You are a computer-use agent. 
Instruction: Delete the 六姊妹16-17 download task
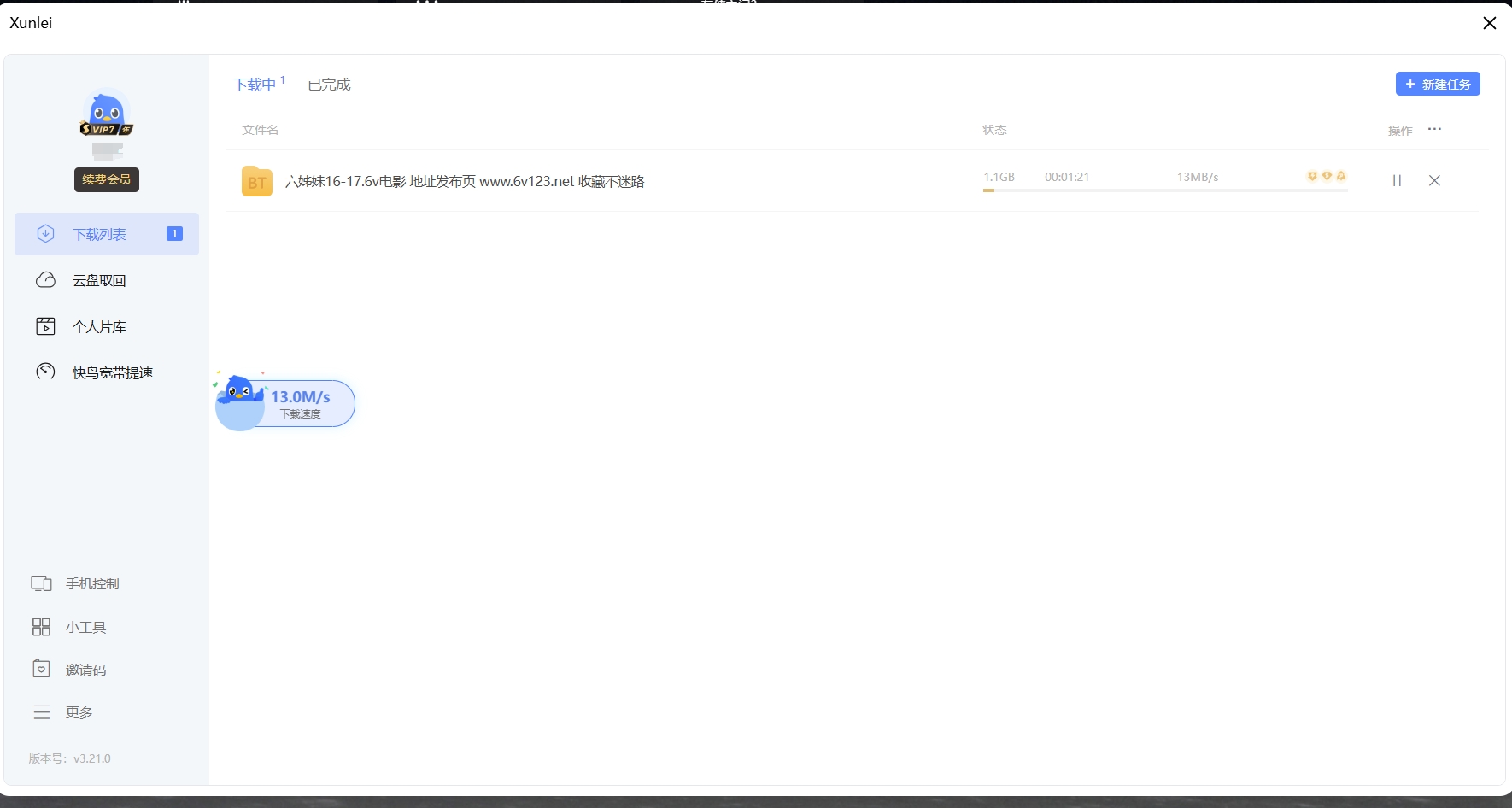click(1434, 180)
